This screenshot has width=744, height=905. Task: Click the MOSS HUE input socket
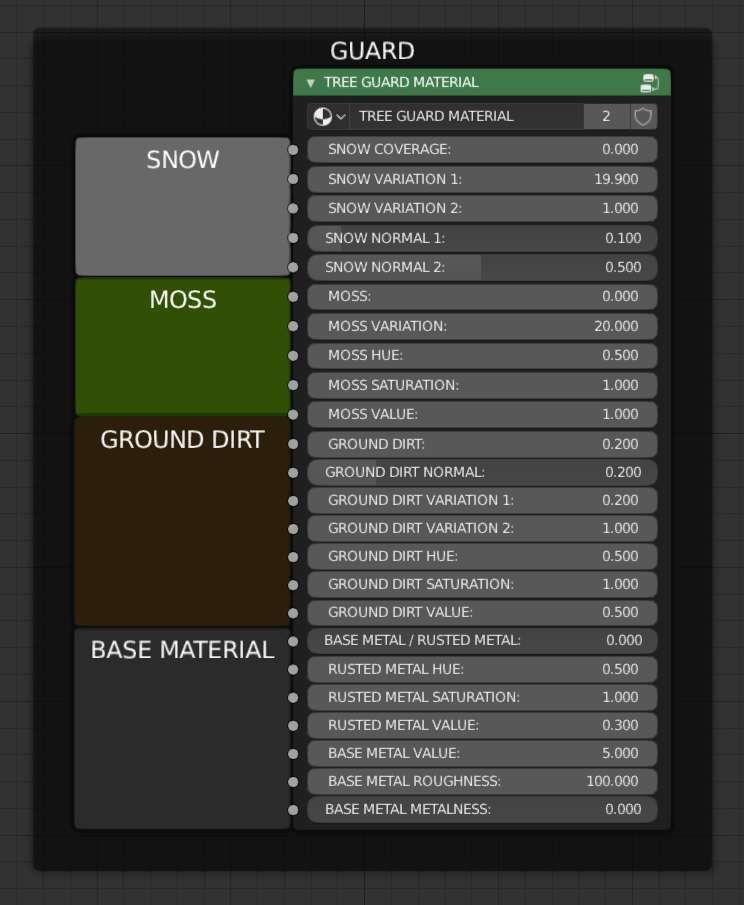click(293, 356)
